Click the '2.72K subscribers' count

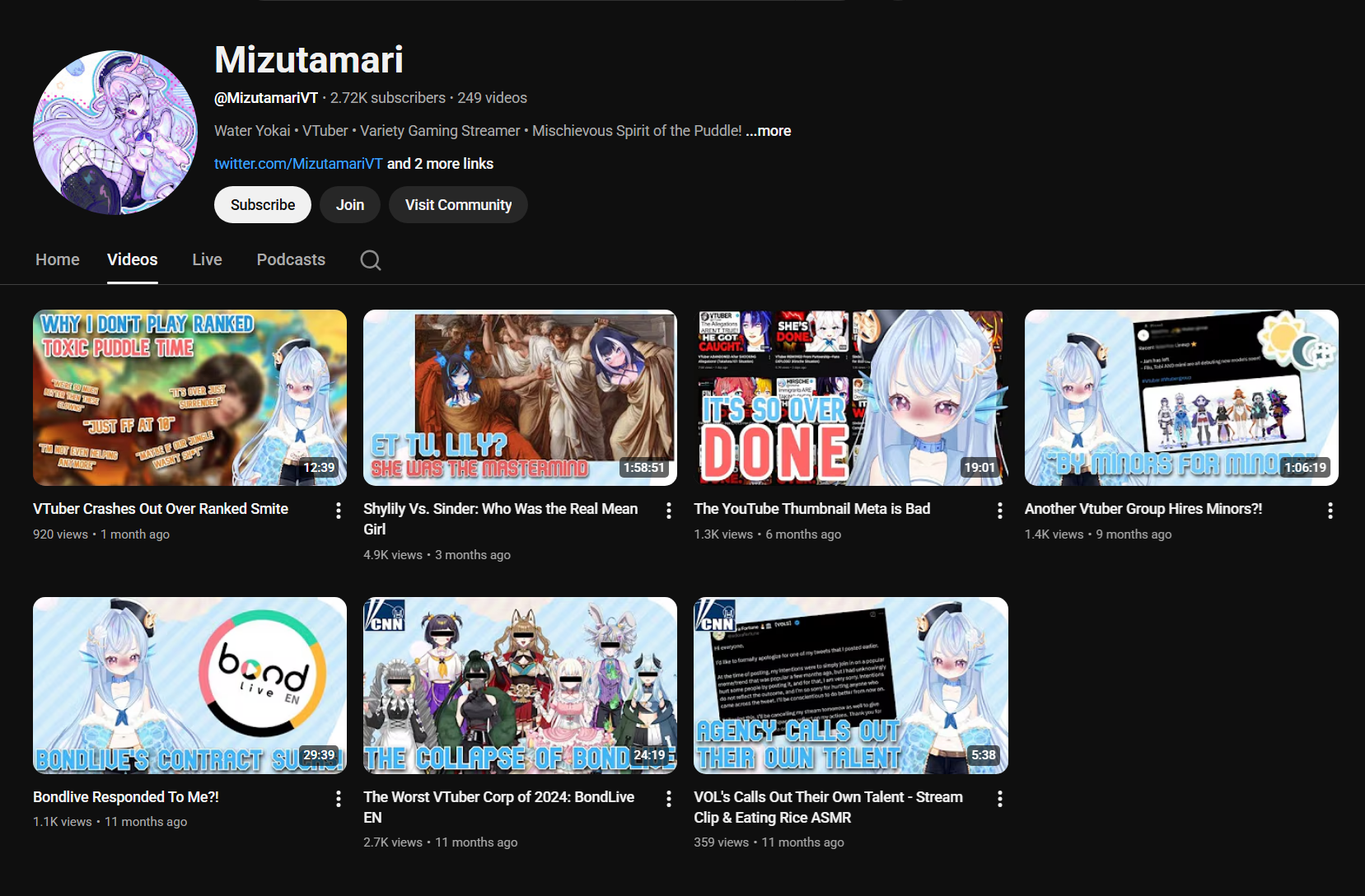[388, 98]
